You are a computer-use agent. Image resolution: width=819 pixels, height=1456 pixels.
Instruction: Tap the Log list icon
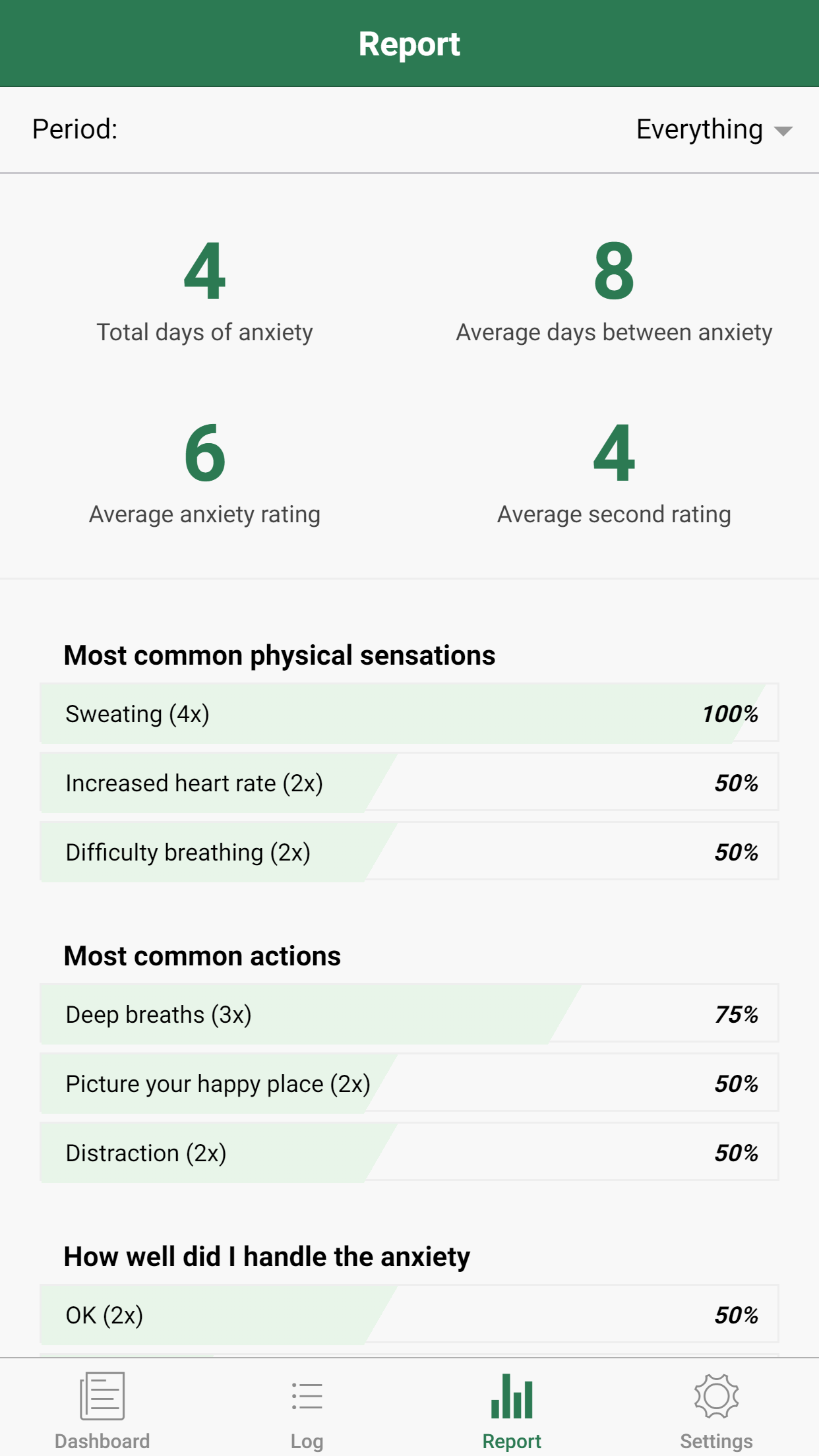tap(307, 1395)
